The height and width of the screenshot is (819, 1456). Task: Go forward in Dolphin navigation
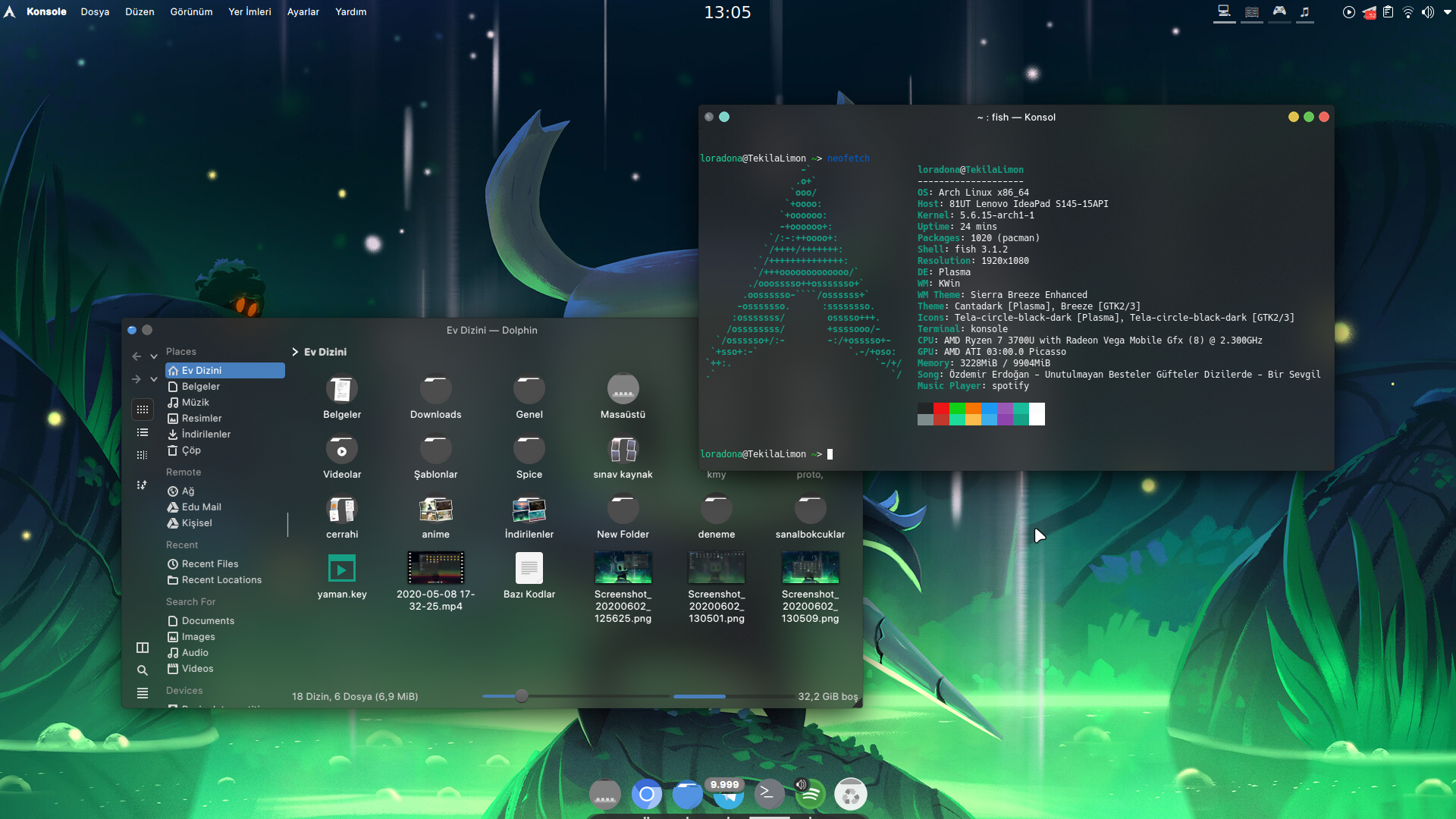click(x=136, y=379)
